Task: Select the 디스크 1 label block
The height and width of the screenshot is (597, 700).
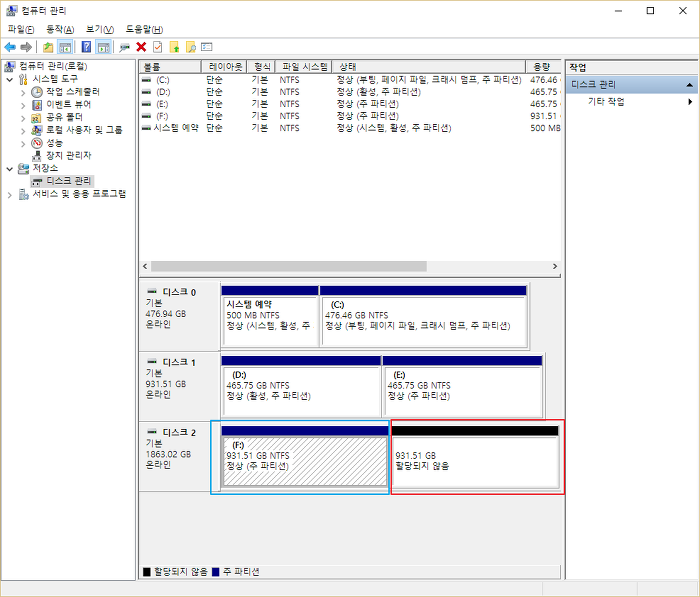Action: pyautogui.click(x=179, y=387)
